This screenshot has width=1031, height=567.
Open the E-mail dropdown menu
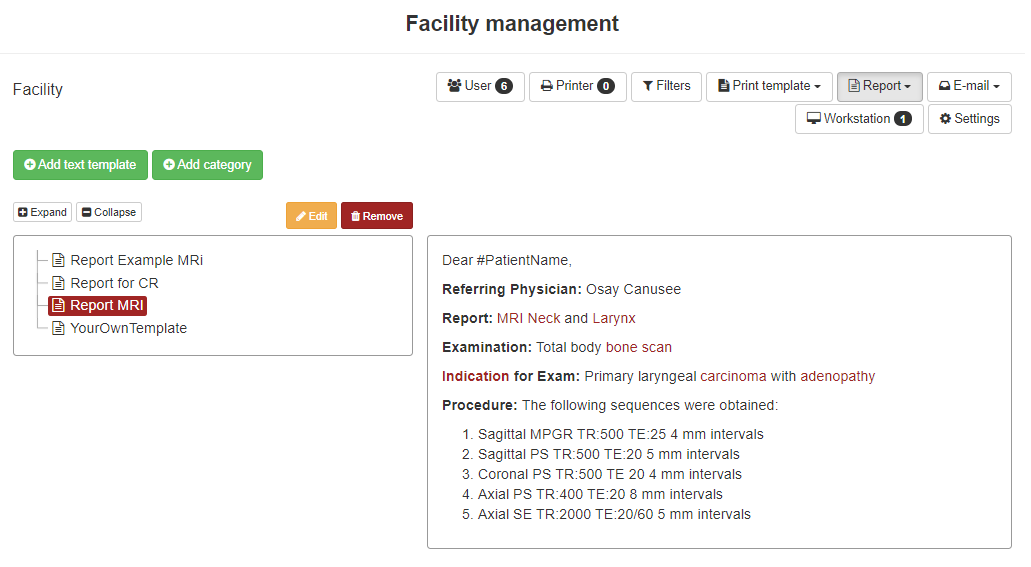click(969, 86)
